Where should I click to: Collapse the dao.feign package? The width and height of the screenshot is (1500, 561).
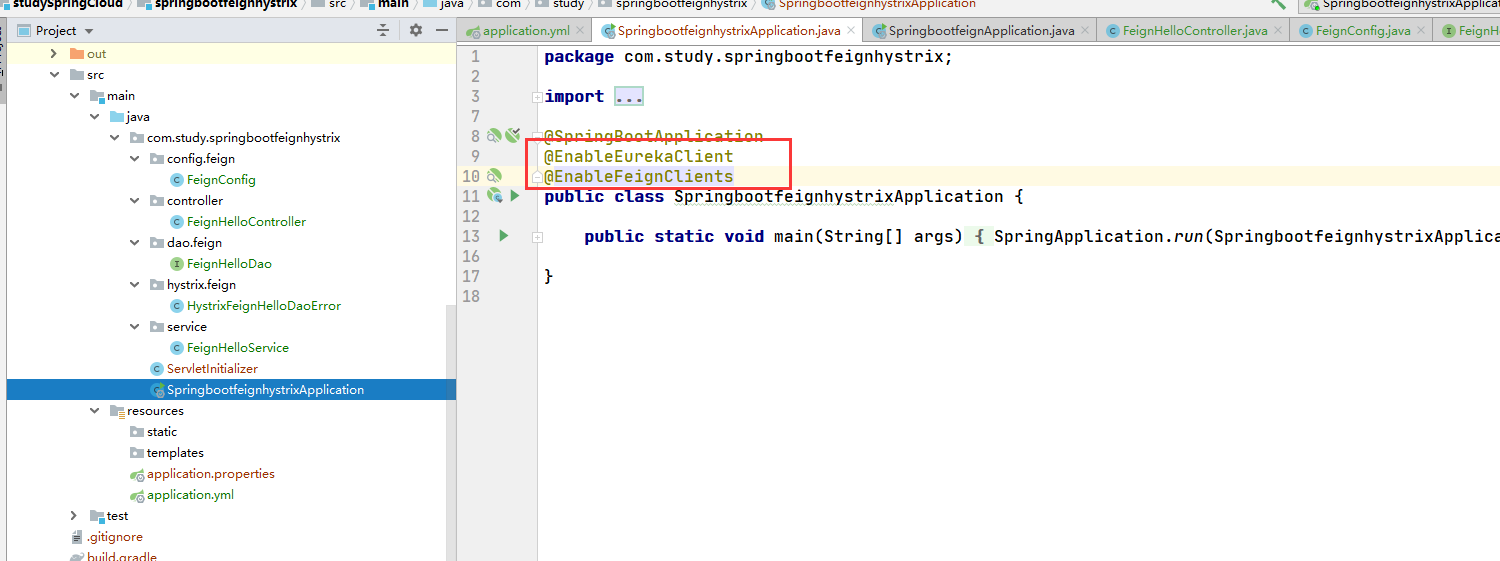click(134, 243)
